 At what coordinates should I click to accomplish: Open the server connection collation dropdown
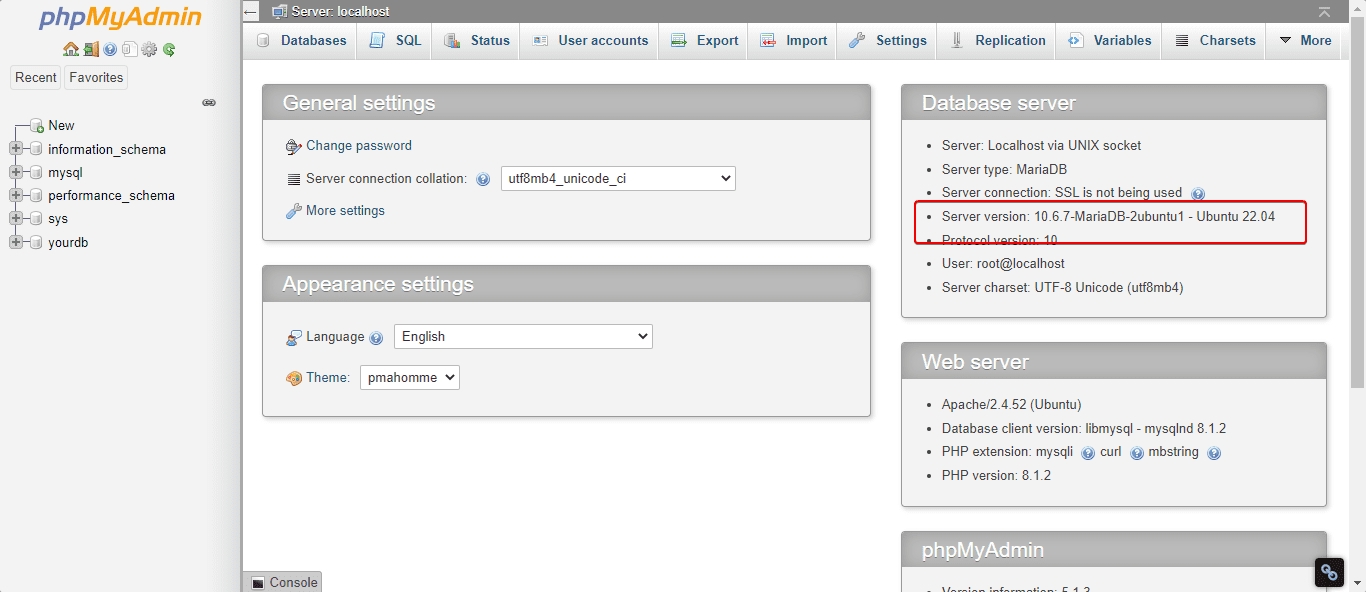617,179
